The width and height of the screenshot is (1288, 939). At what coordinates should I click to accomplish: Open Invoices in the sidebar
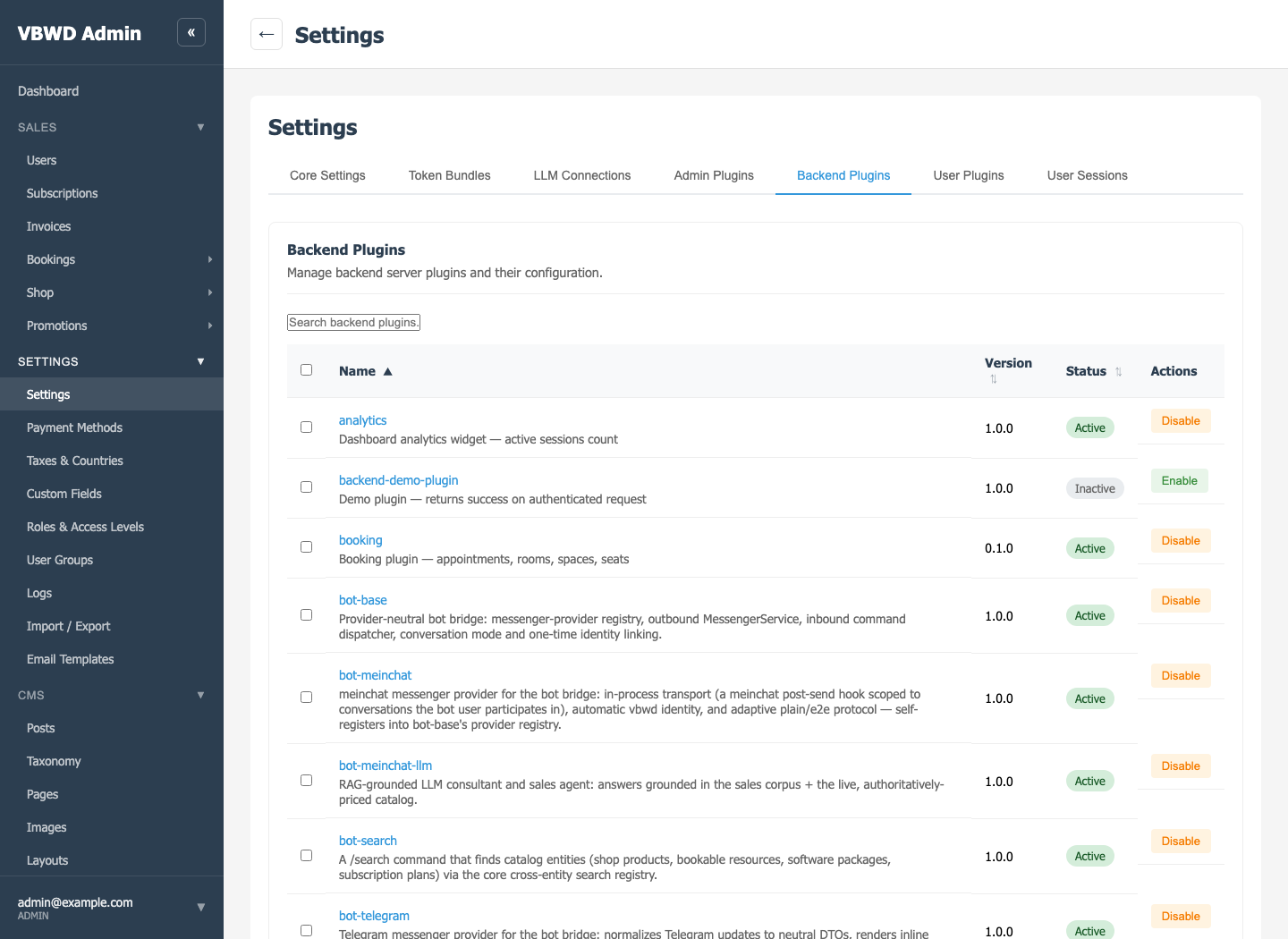coord(112,226)
